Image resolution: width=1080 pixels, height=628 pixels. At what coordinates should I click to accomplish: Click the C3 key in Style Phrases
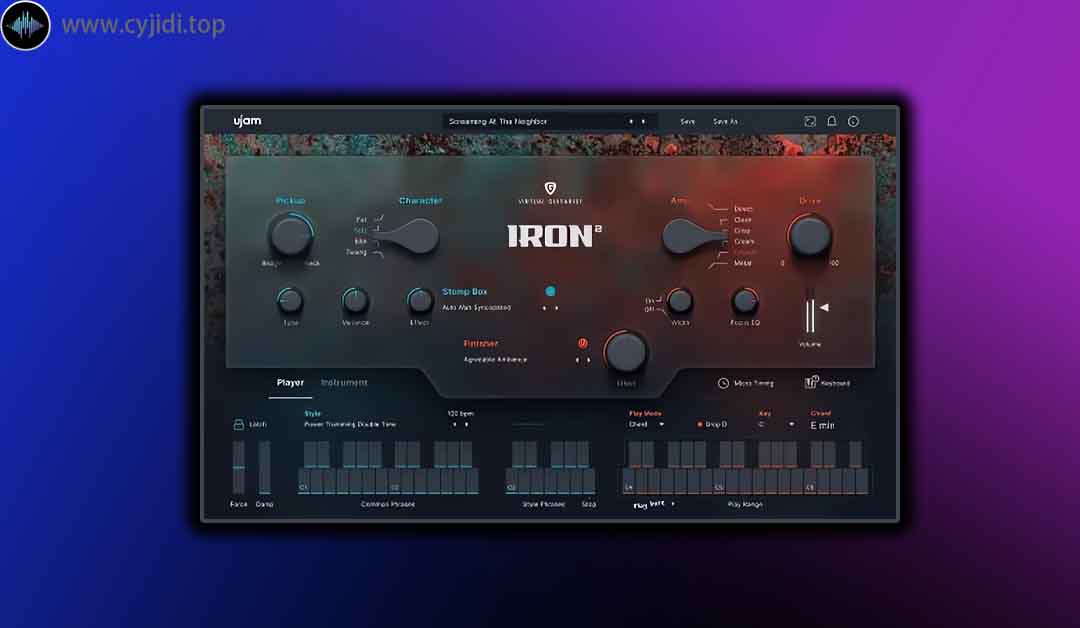pyautogui.click(x=512, y=481)
